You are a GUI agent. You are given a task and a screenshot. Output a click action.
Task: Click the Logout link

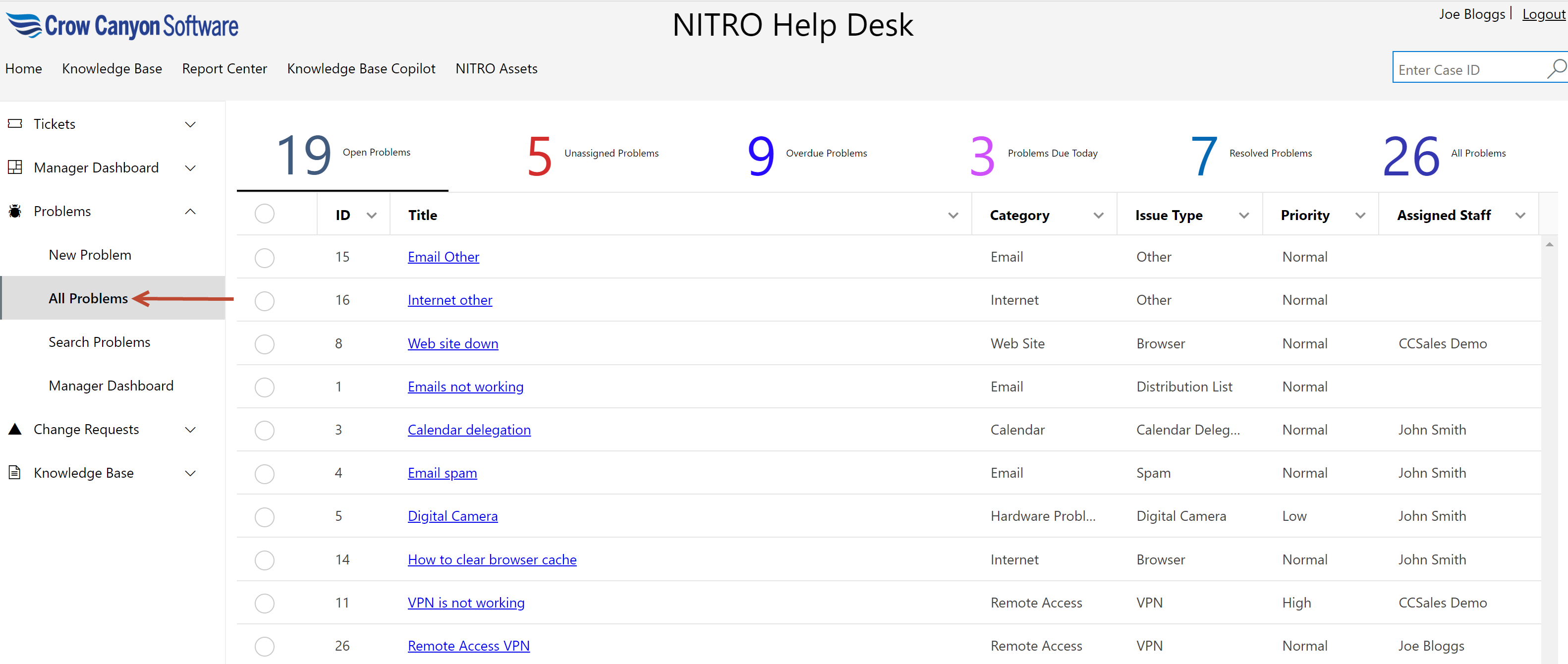(1543, 14)
